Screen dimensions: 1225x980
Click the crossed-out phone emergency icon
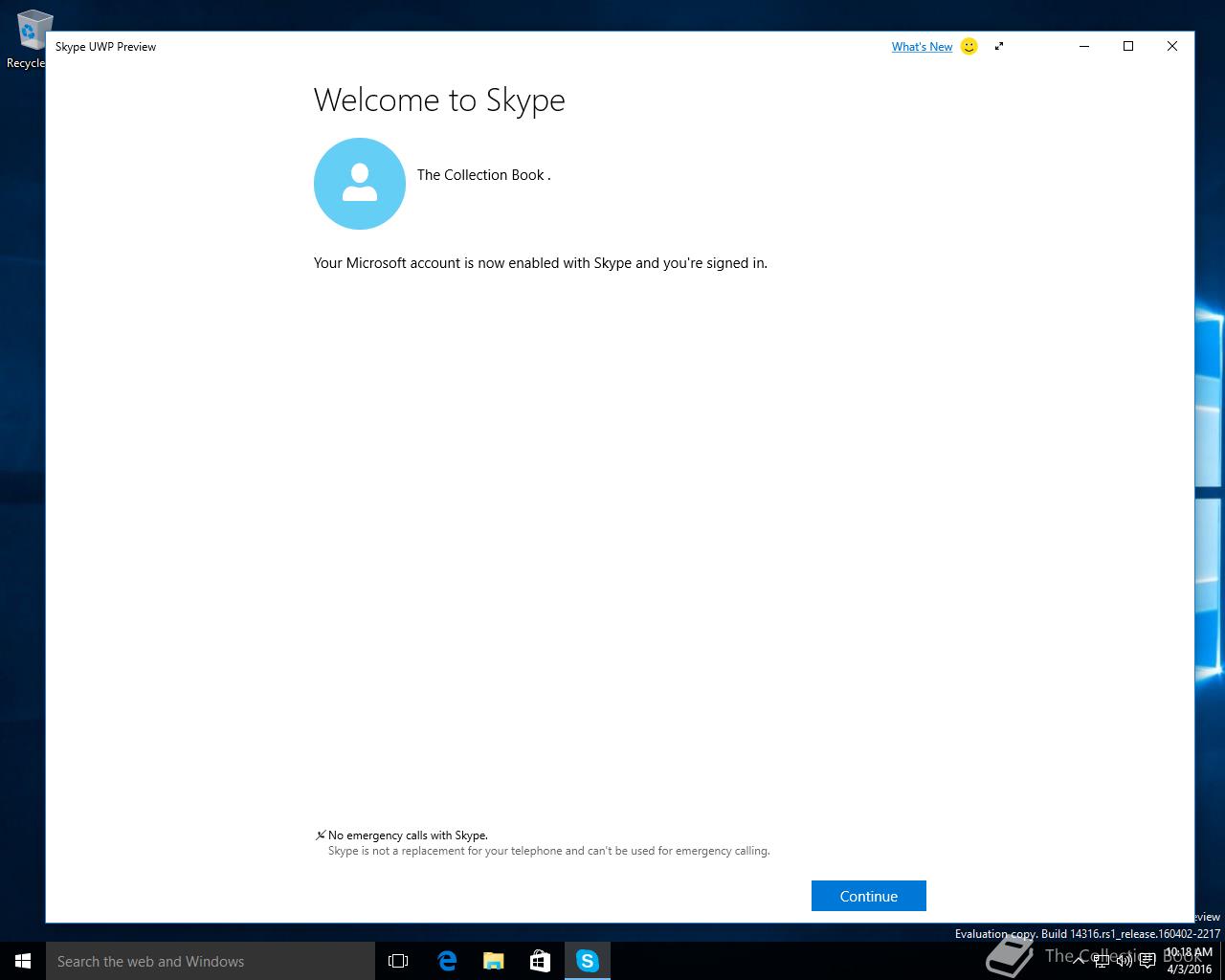tap(321, 835)
